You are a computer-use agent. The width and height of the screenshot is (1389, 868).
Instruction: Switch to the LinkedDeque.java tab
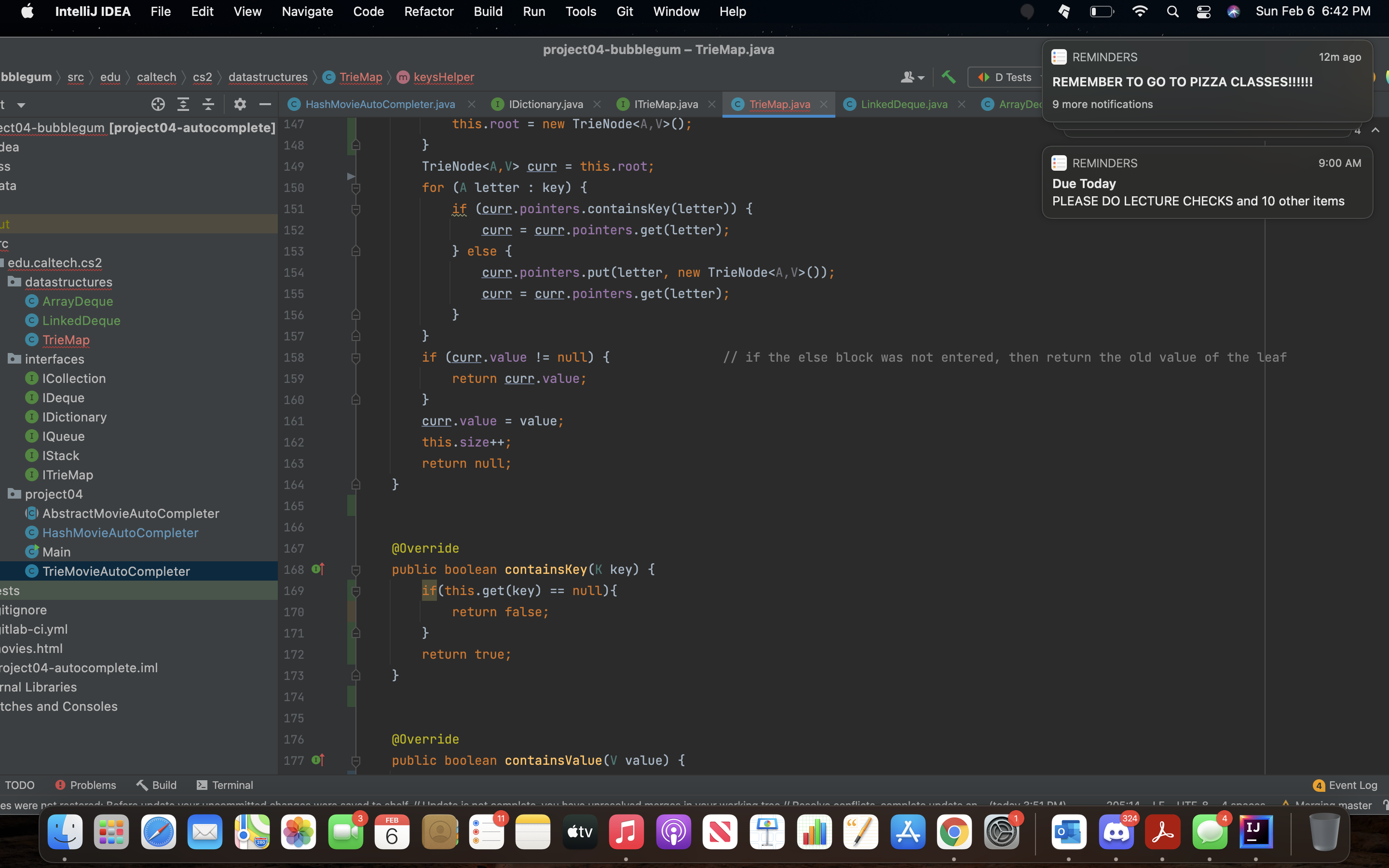coord(903,104)
